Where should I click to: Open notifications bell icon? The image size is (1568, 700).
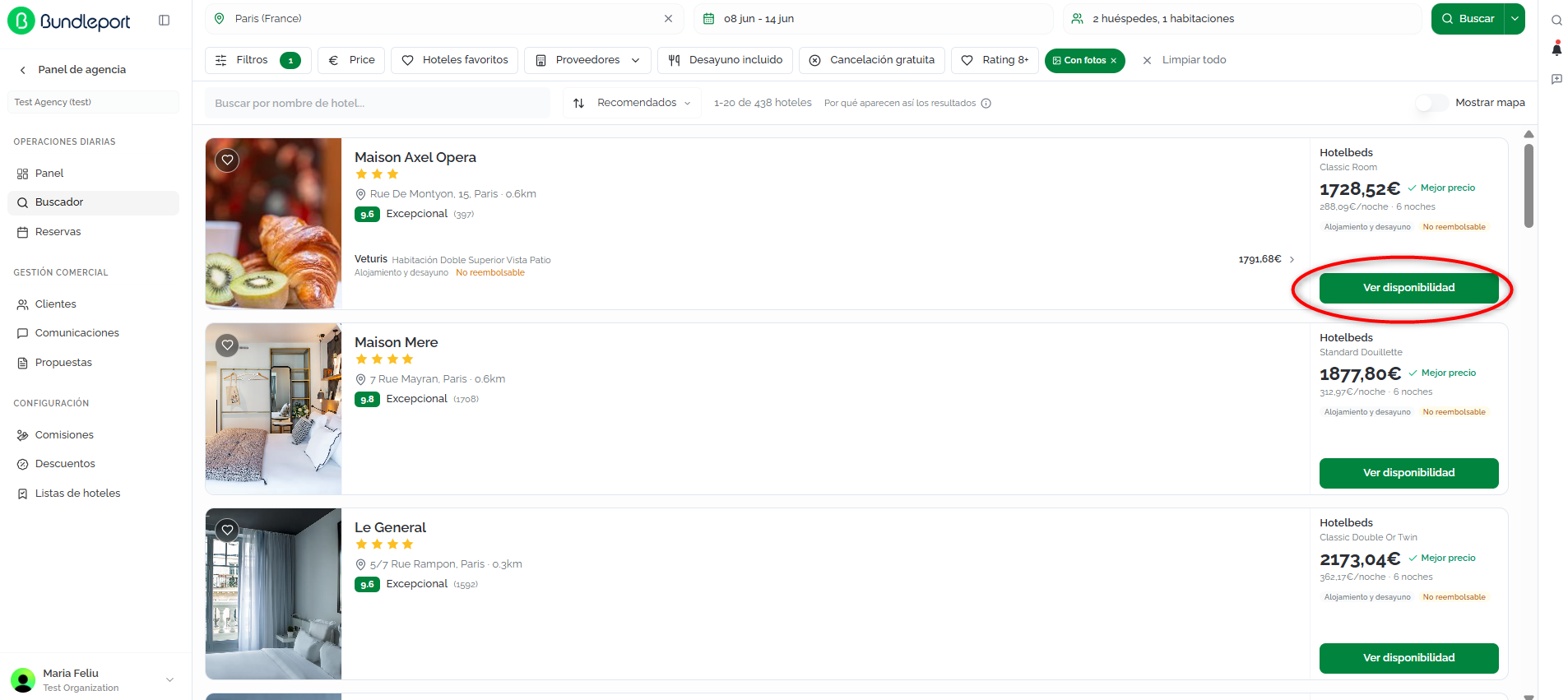pos(1556,49)
